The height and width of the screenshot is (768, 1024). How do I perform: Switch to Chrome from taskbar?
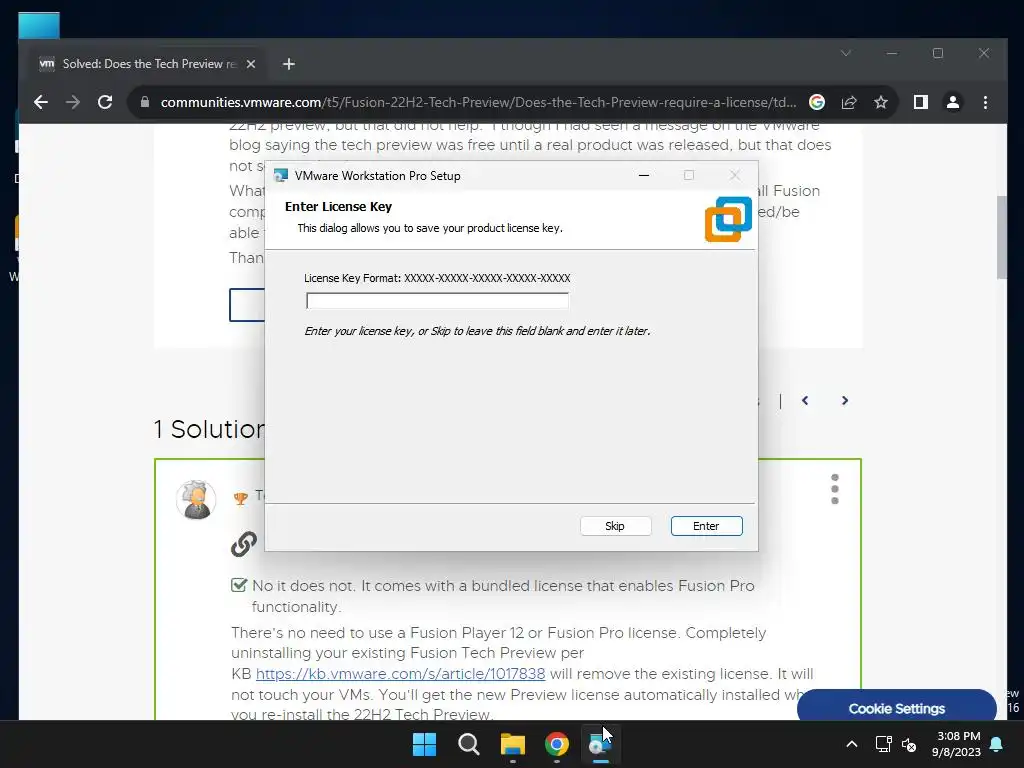click(x=556, y=744)
